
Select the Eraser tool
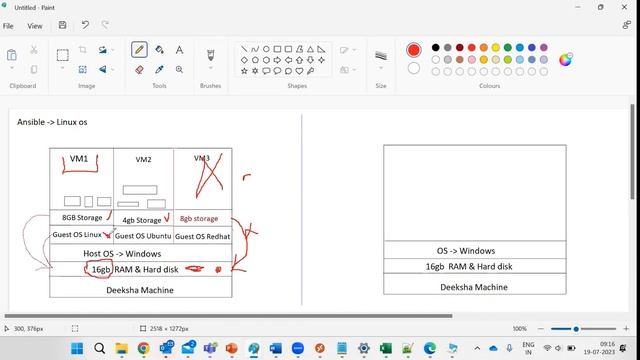(139, 70)
